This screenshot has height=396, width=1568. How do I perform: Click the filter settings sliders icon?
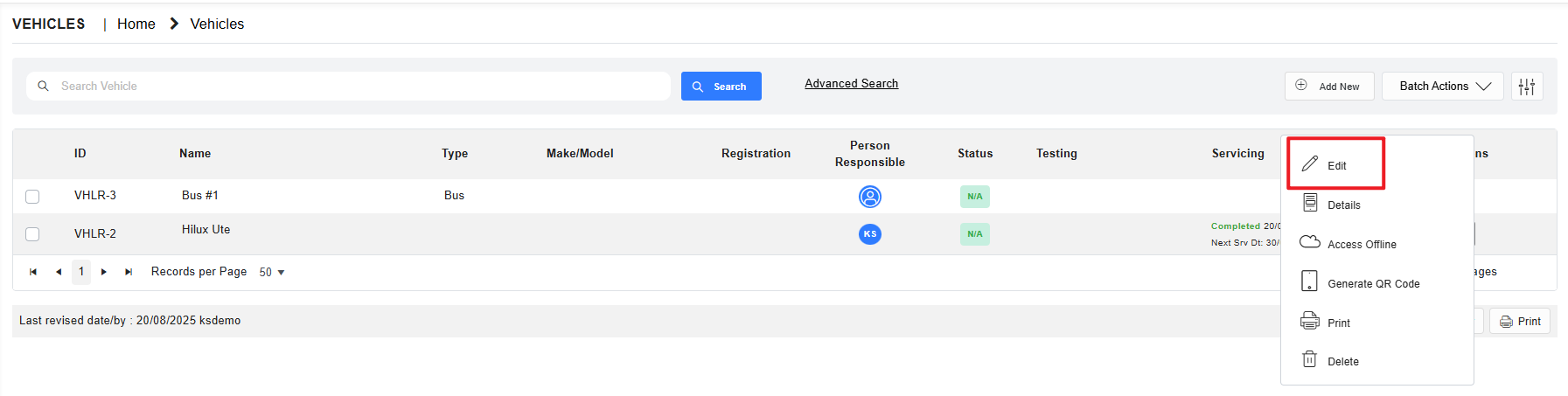point(1526,87)
